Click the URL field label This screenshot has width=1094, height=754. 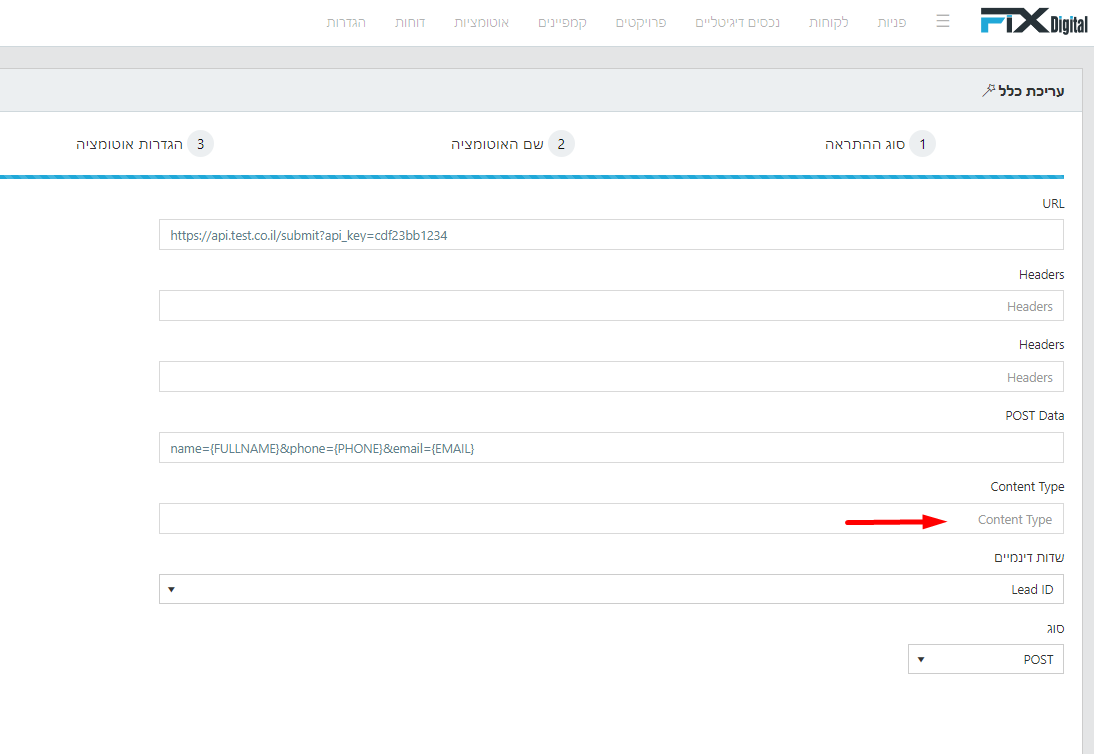[1053, 204]
